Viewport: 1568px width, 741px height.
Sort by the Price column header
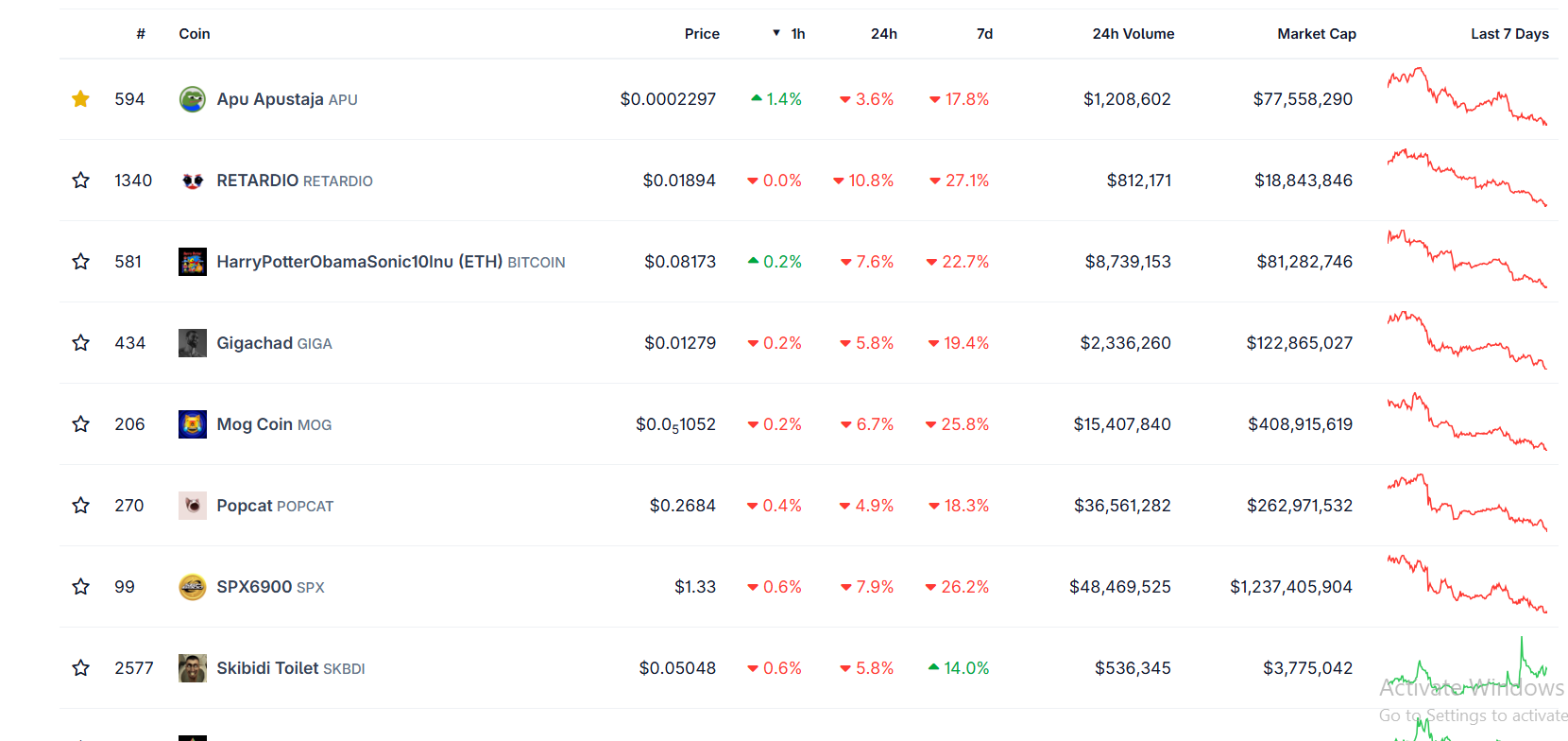point(702,34)
